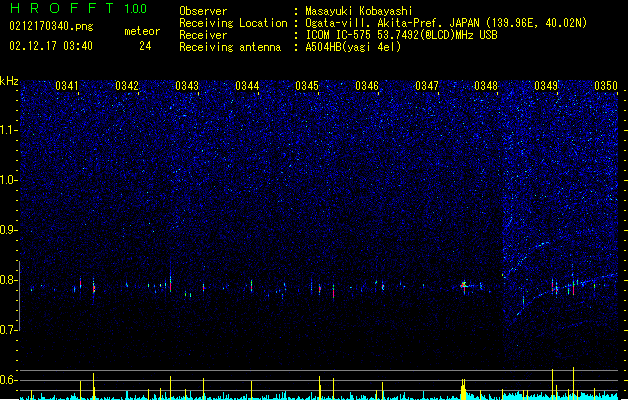Click the 1.0 kHz axis label

pos(8,180)
